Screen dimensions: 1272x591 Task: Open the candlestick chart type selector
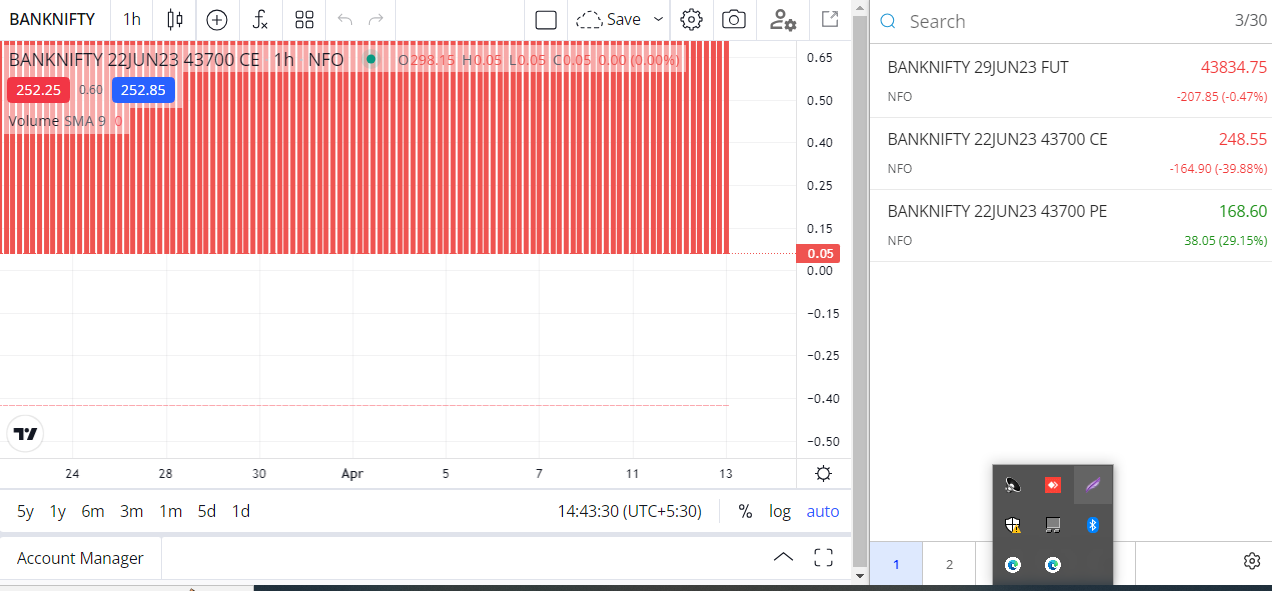coord(175,19)
